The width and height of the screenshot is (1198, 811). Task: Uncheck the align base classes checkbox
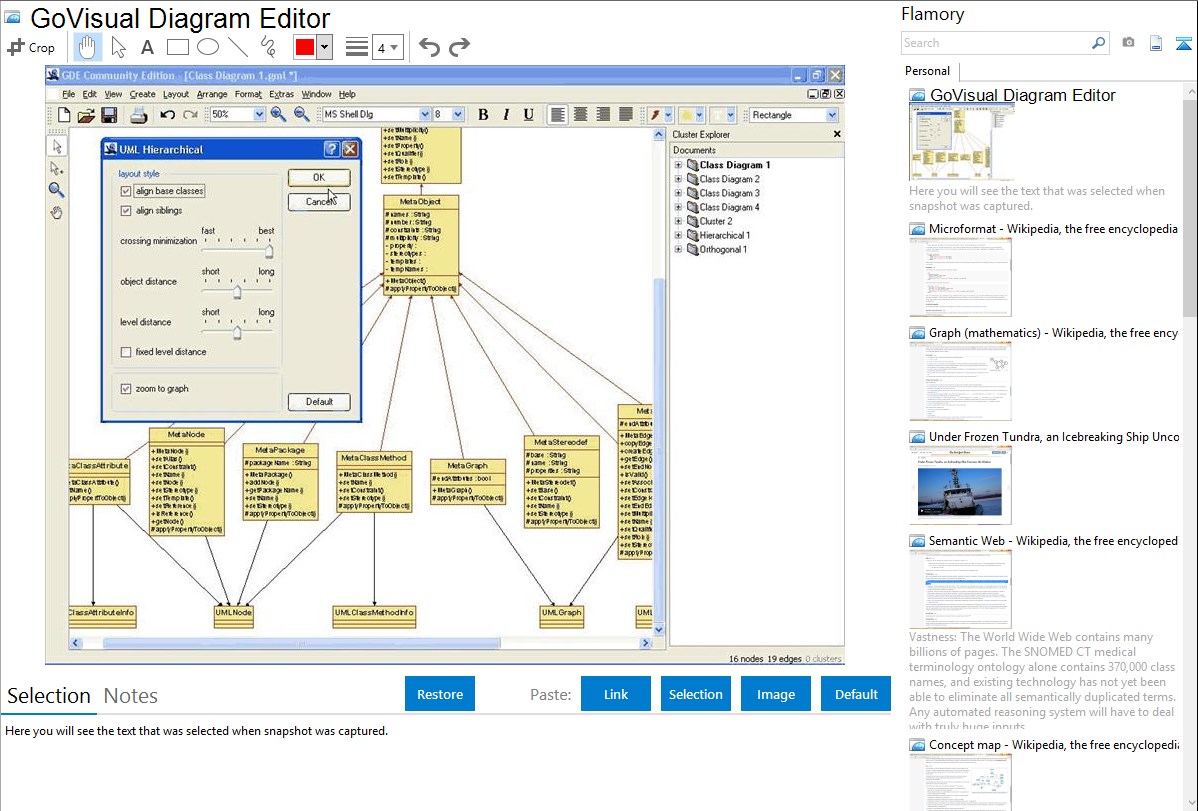point(126,191)
